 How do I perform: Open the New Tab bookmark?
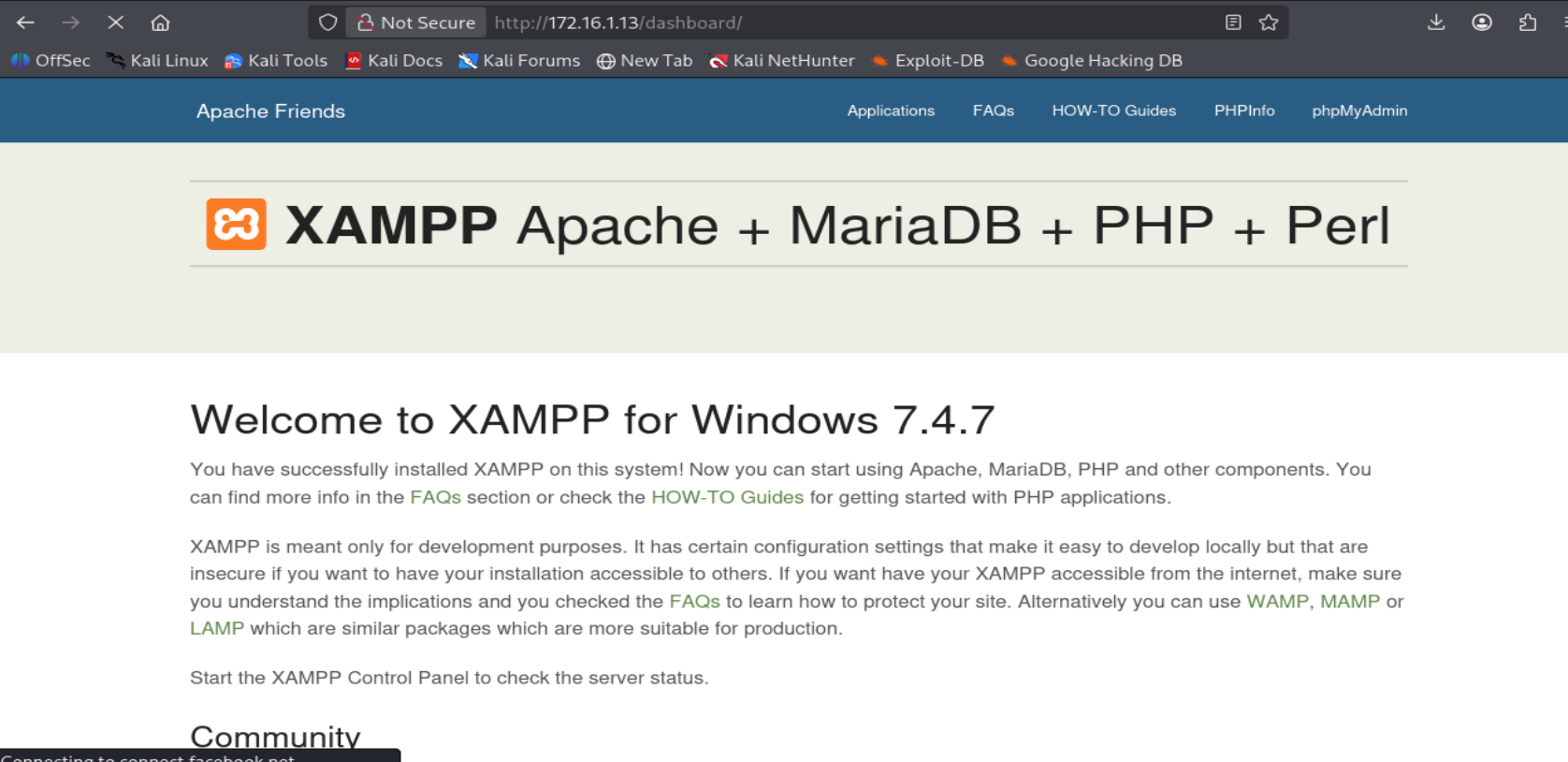(645, 61)
